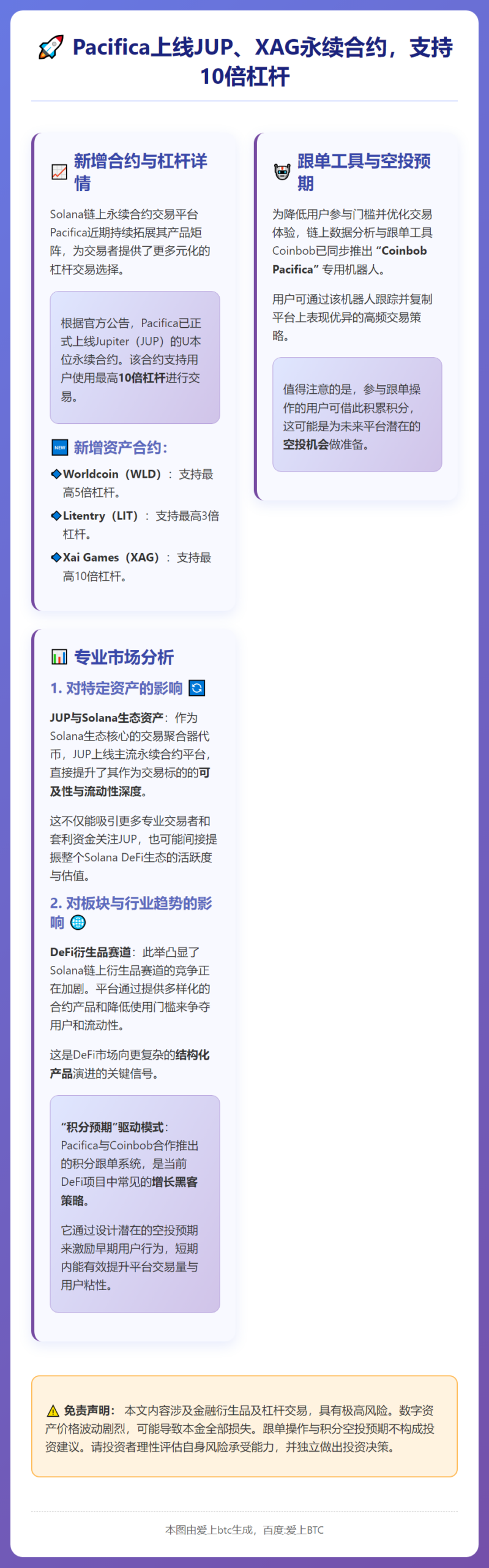Click the subheading 2. 对板块与行业趋势的影响
The image size is (489, 1568).
tap(131, 913)
